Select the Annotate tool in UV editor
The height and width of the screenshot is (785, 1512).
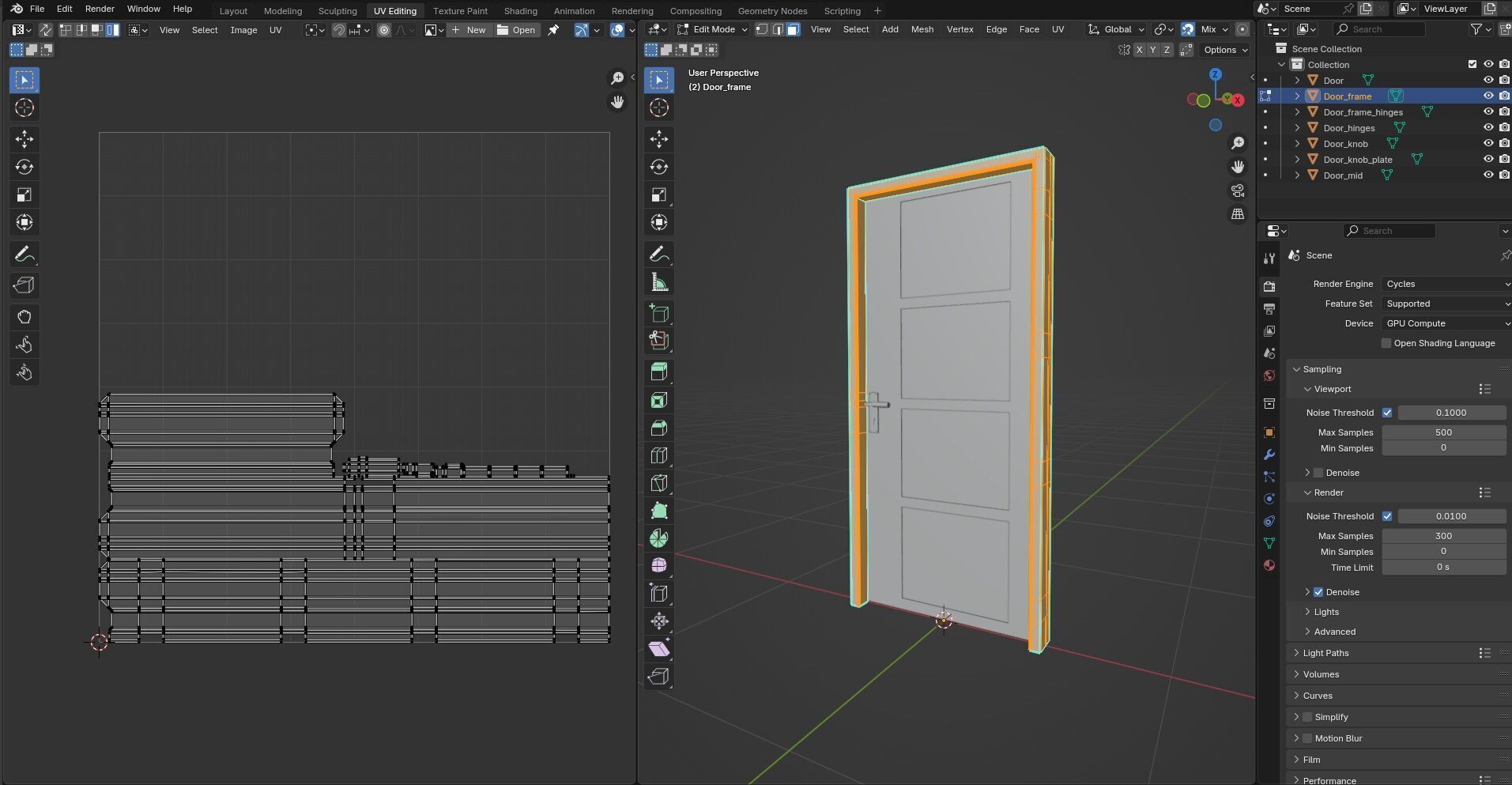pos(25,255)
